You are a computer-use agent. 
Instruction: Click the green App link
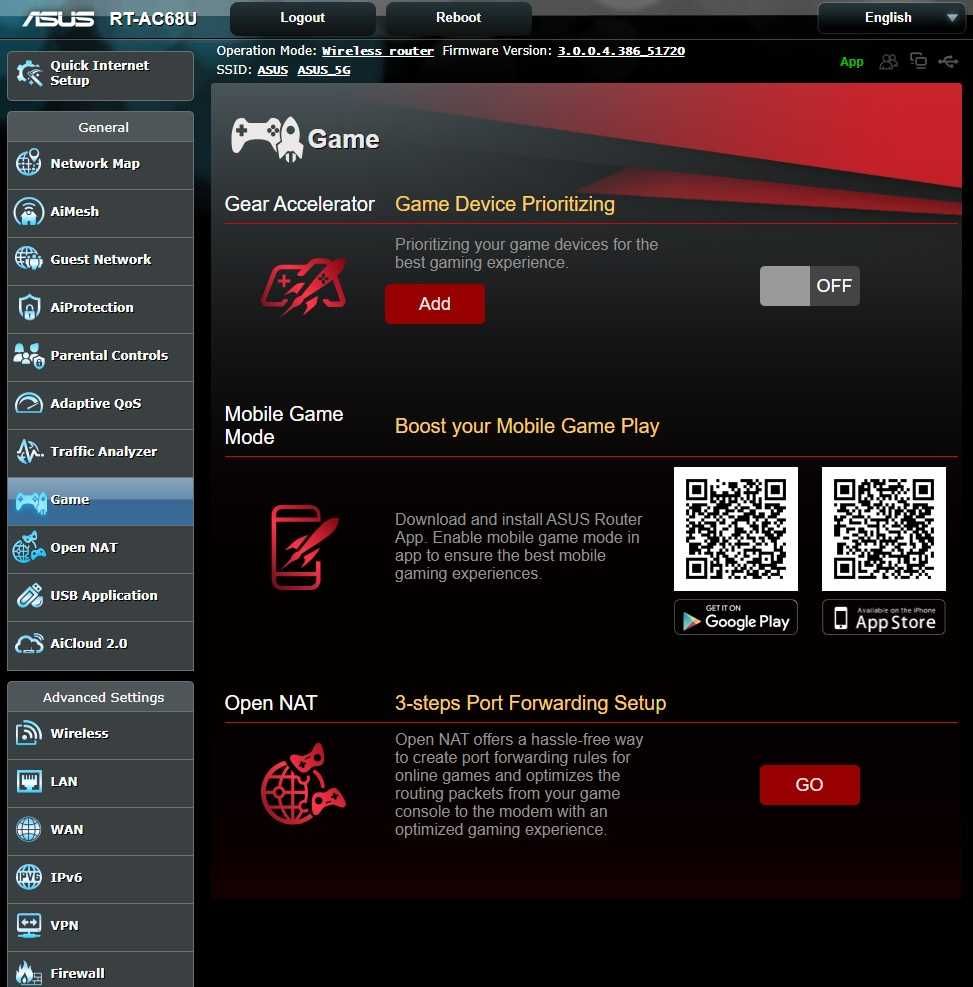pyautogui.click(x=852, y=62)
